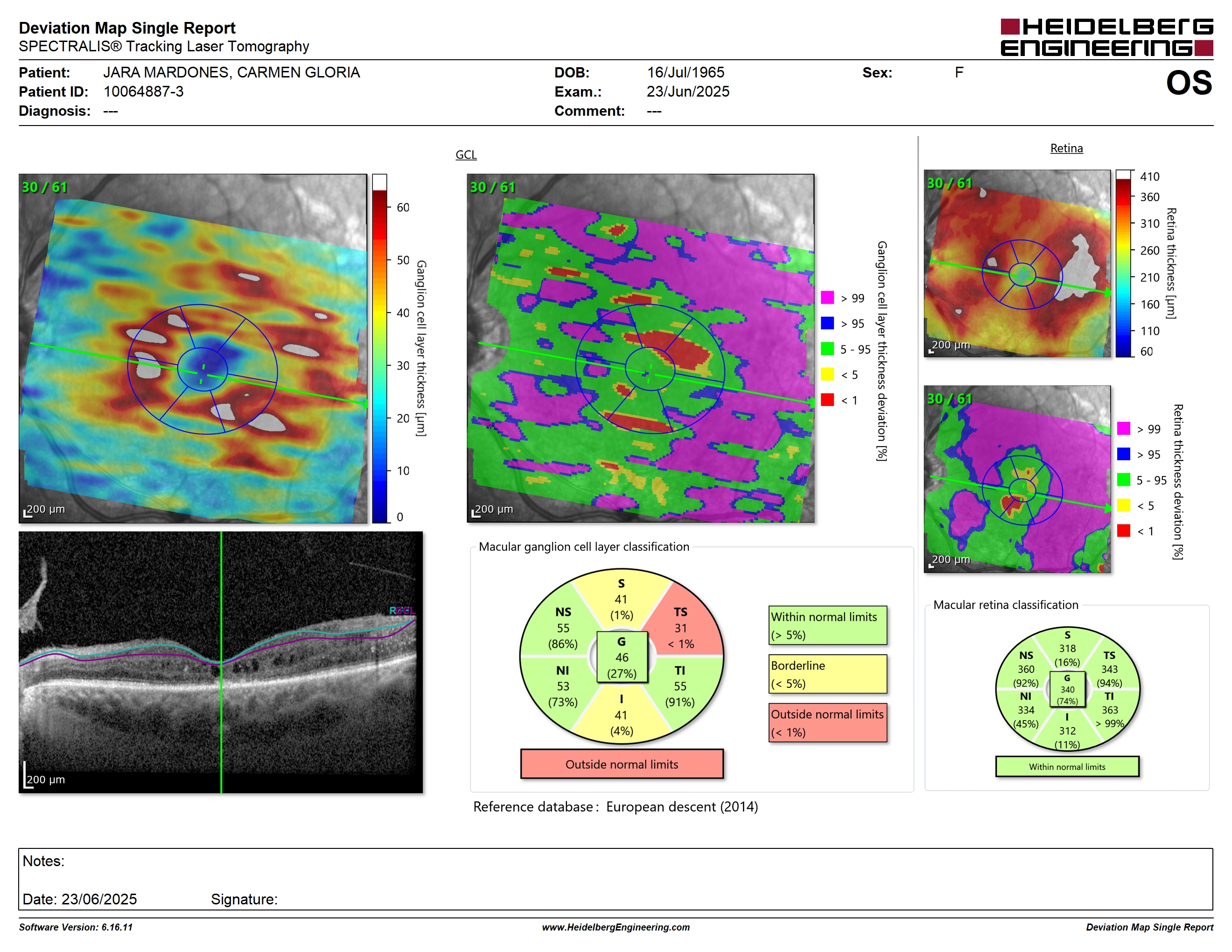Click the OS eye indicator
Image resolution: width=1232 pixels, height=952 pixels.
(1189, 83)
